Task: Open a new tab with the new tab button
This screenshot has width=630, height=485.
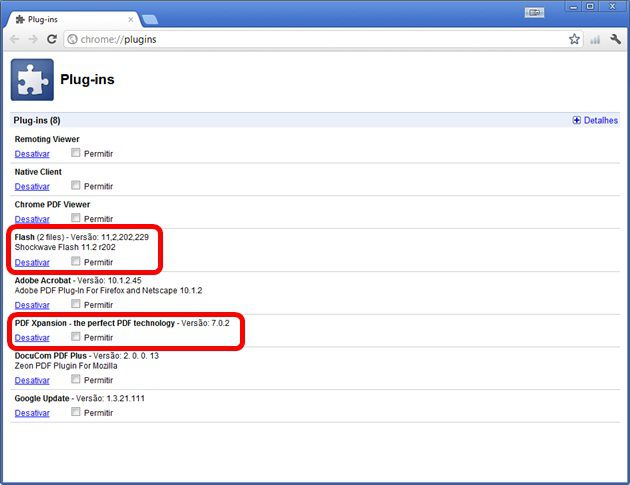Action: click(150, 19)
